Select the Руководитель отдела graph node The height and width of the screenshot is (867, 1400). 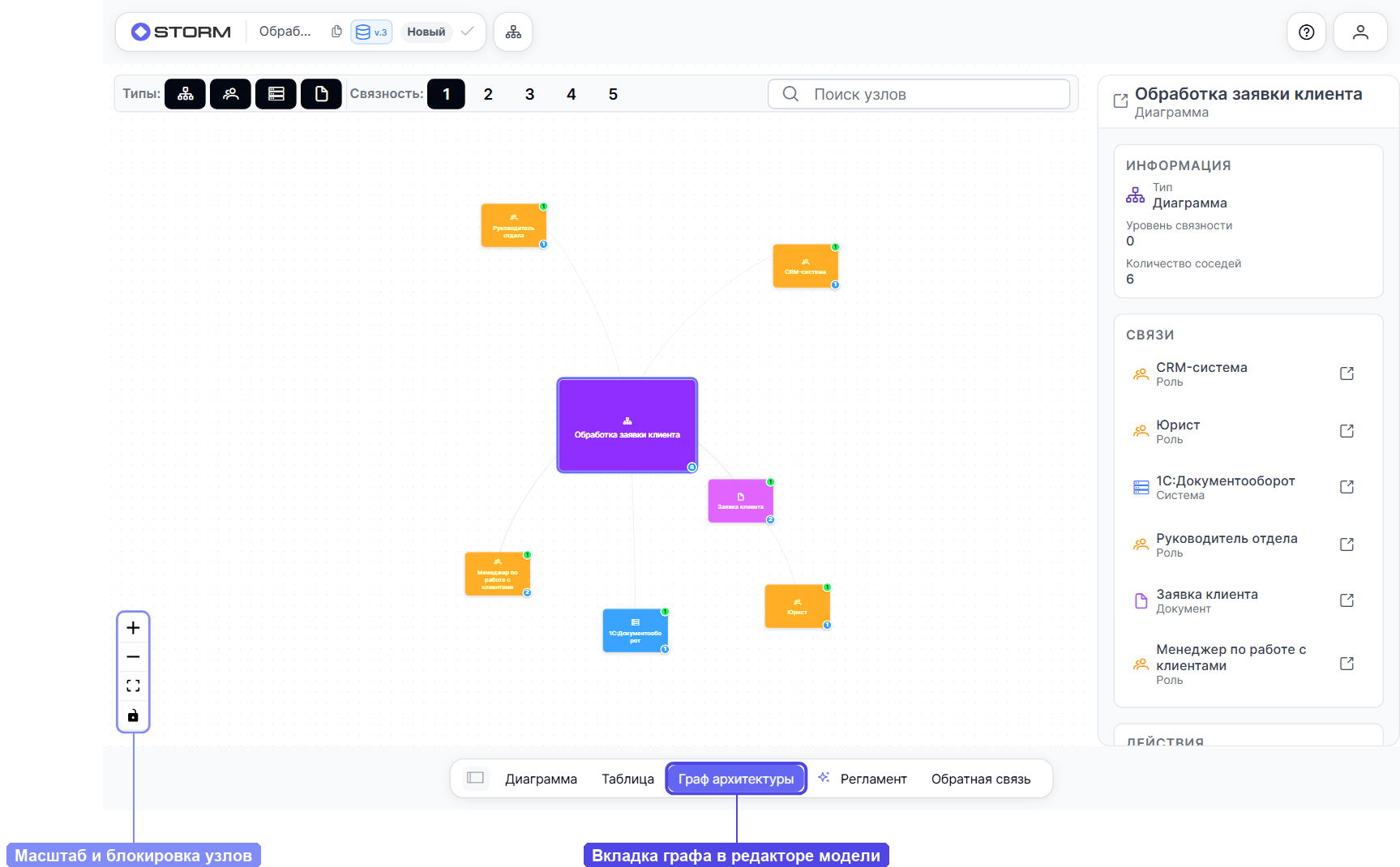513,225
